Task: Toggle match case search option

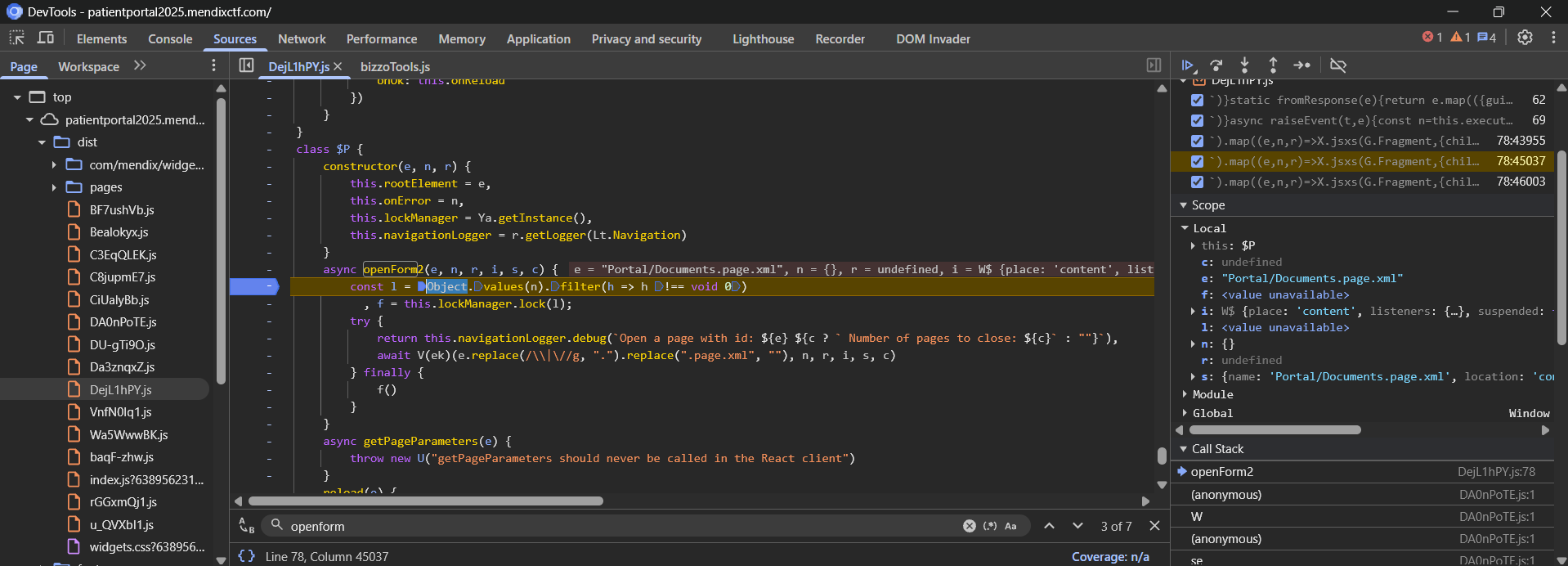Action: pyautogui.click(x=1010, y=526)
